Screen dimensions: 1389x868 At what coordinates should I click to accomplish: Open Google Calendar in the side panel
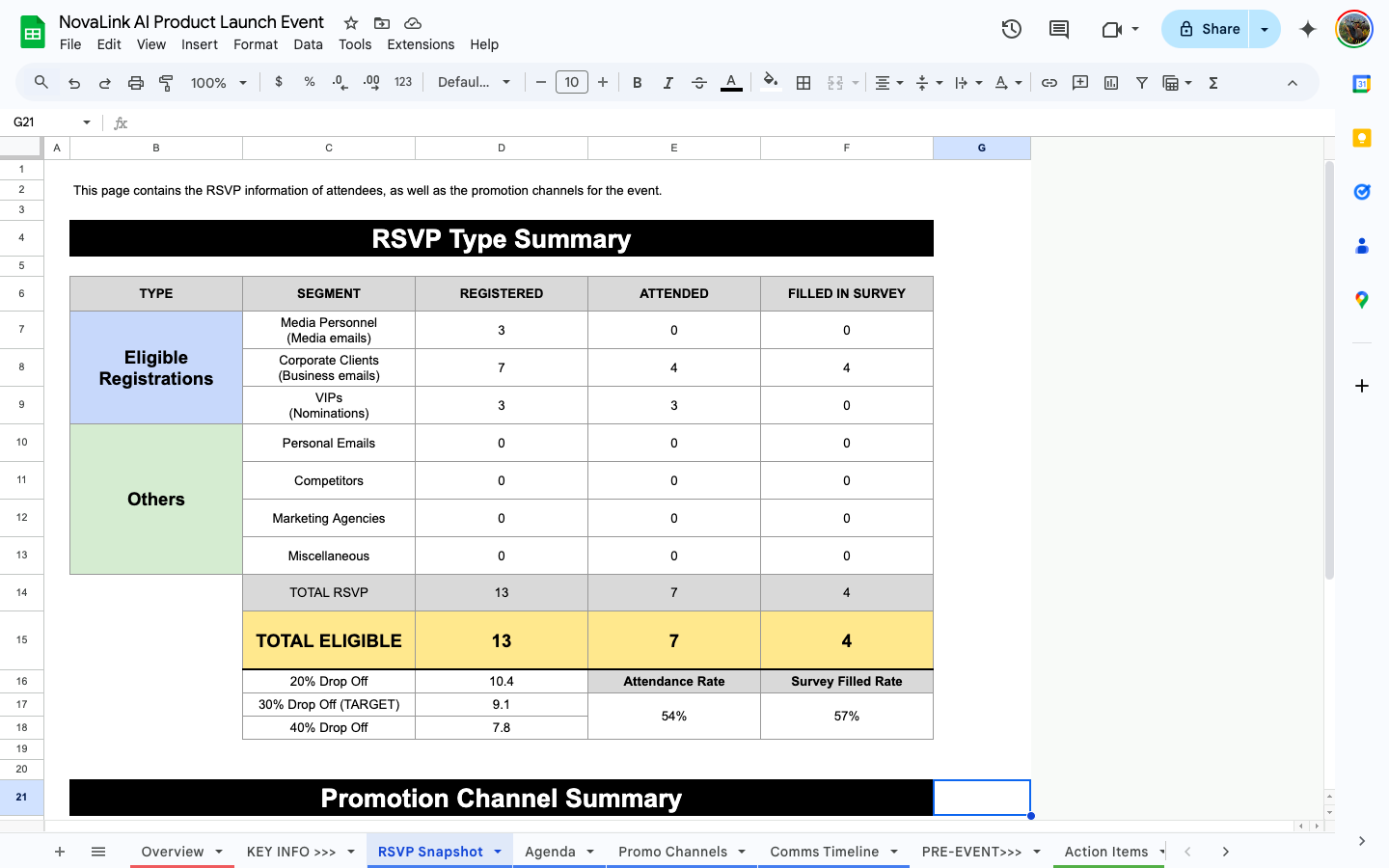click(1362, 84)
